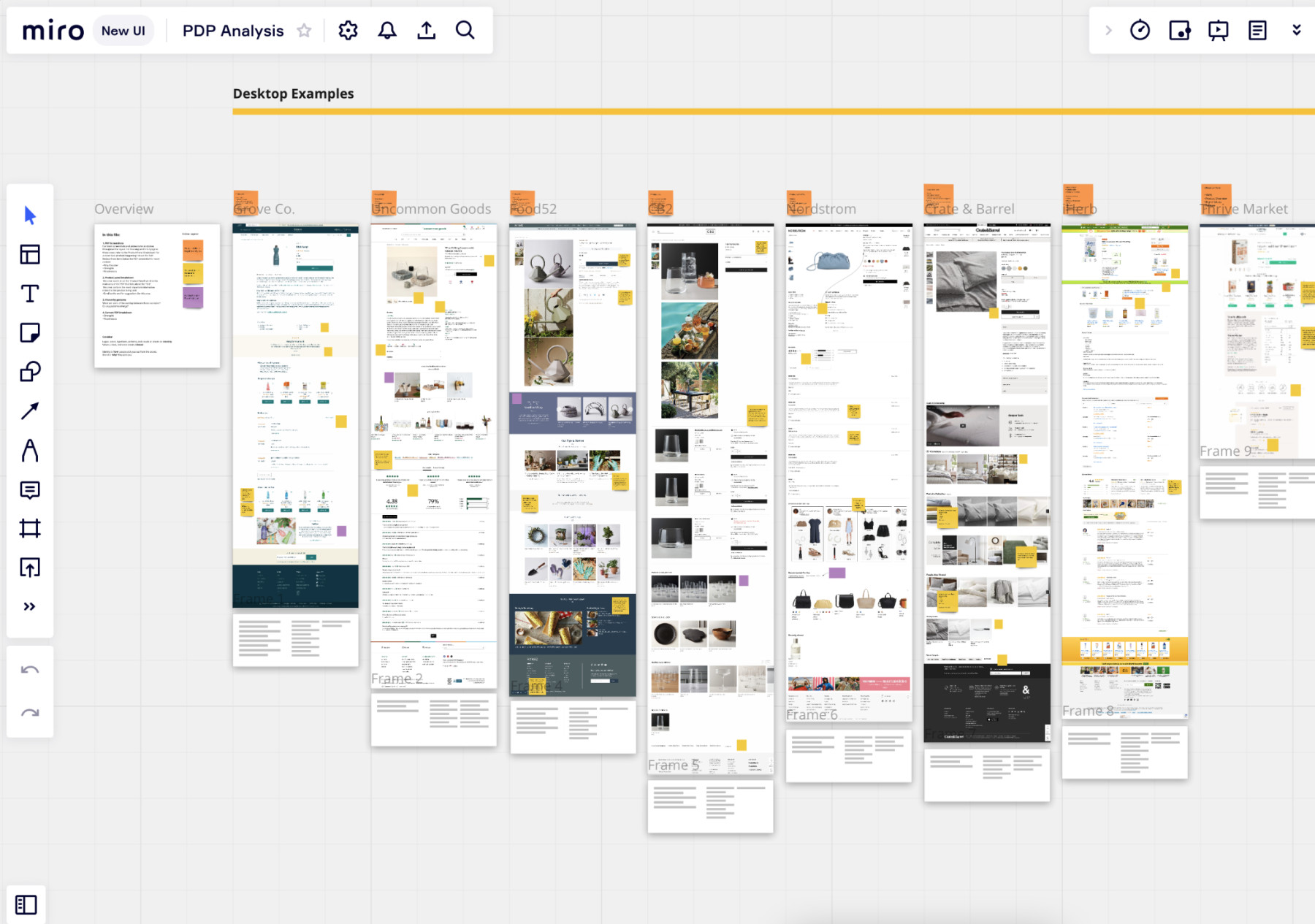Select the Thrive Market frame title
This screenshot has height=924, width=1315.
coord(1244,209)
